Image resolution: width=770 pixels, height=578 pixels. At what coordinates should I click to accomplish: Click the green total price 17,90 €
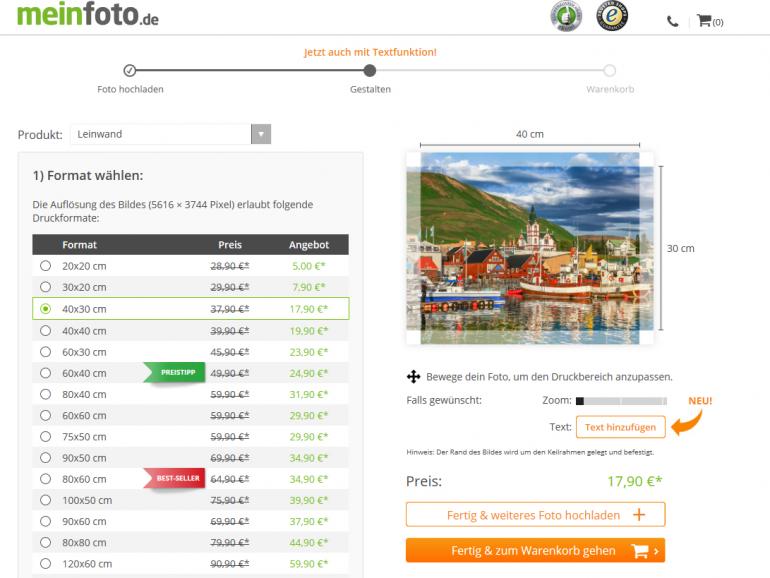click(634, 481)
